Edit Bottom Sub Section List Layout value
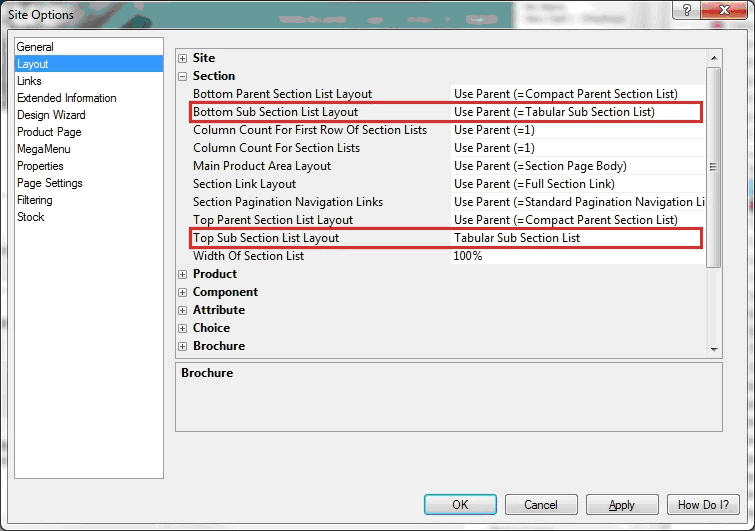The width and height of the screenshot is (755, 531). pyautogui.click(x=575, y=112)
